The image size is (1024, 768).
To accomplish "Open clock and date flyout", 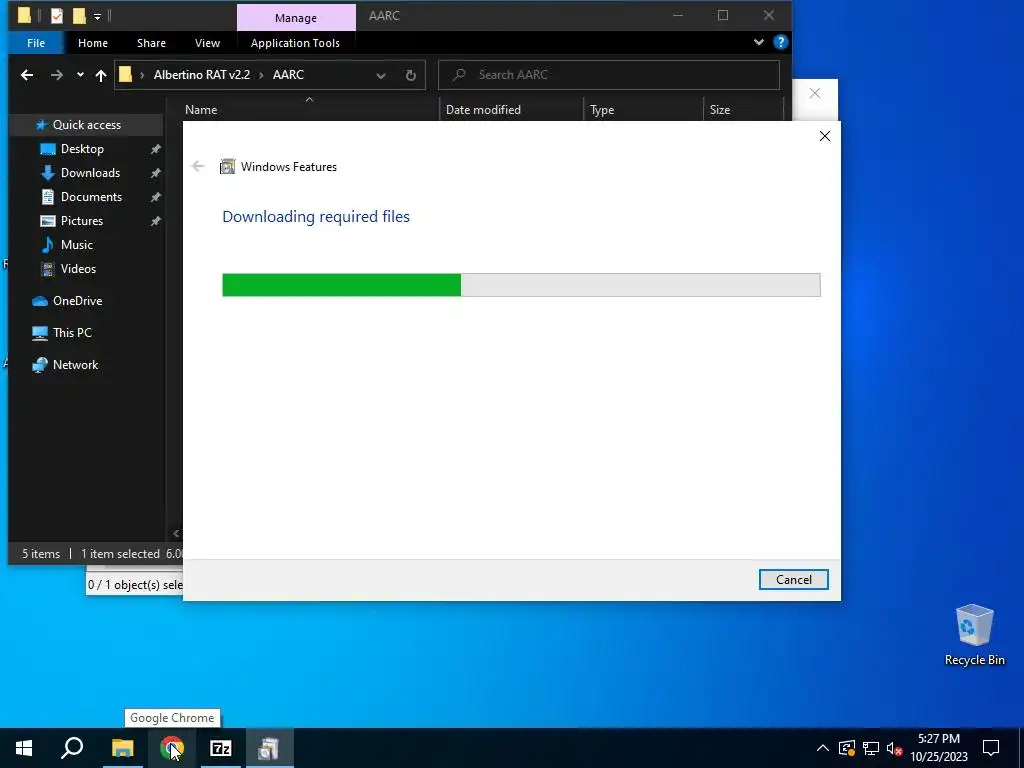I will tap(938, 748).
